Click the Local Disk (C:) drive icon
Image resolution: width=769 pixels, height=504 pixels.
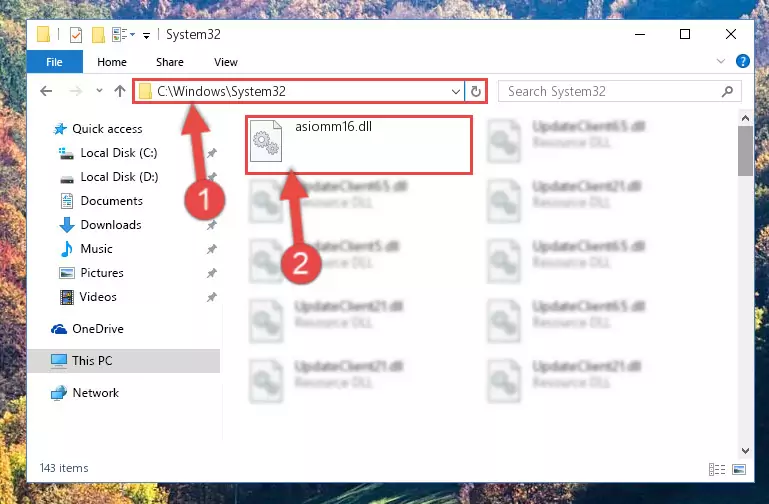[x=66, y=153]
